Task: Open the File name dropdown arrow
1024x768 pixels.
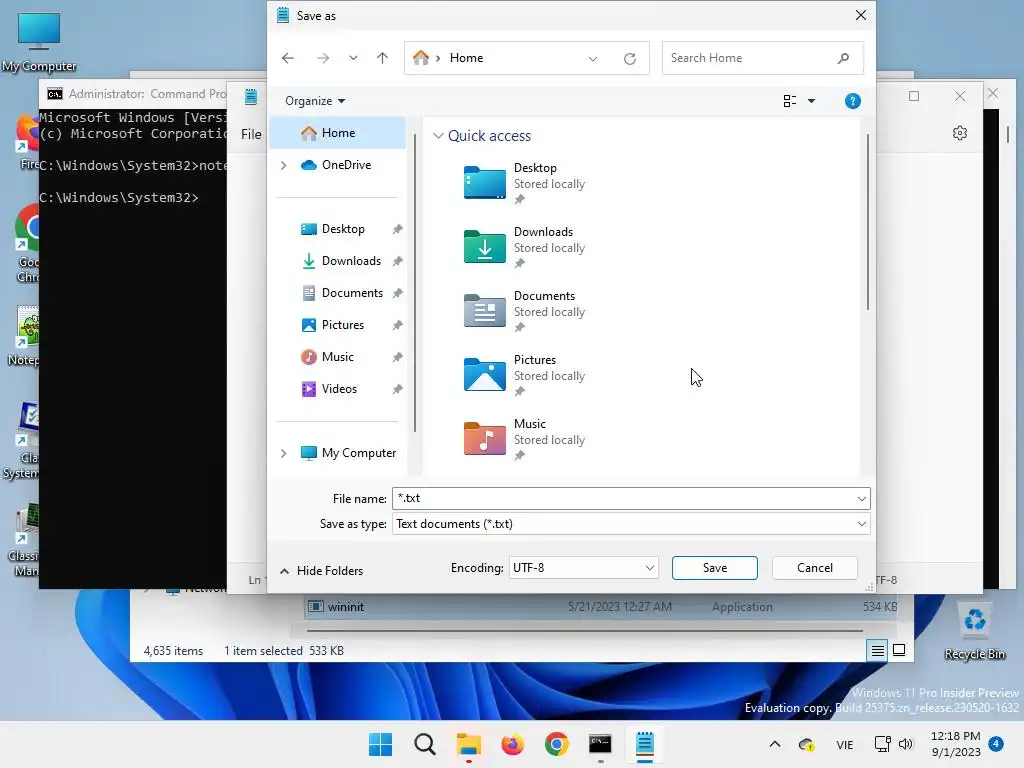Action: 861,499
